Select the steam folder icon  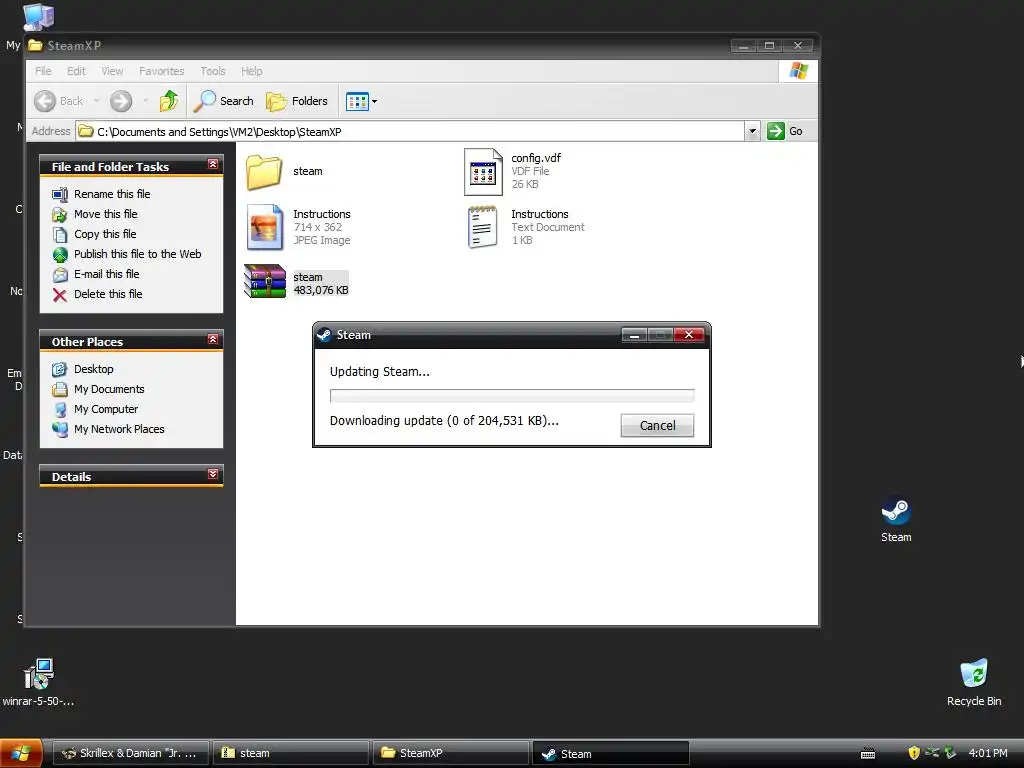264,172
